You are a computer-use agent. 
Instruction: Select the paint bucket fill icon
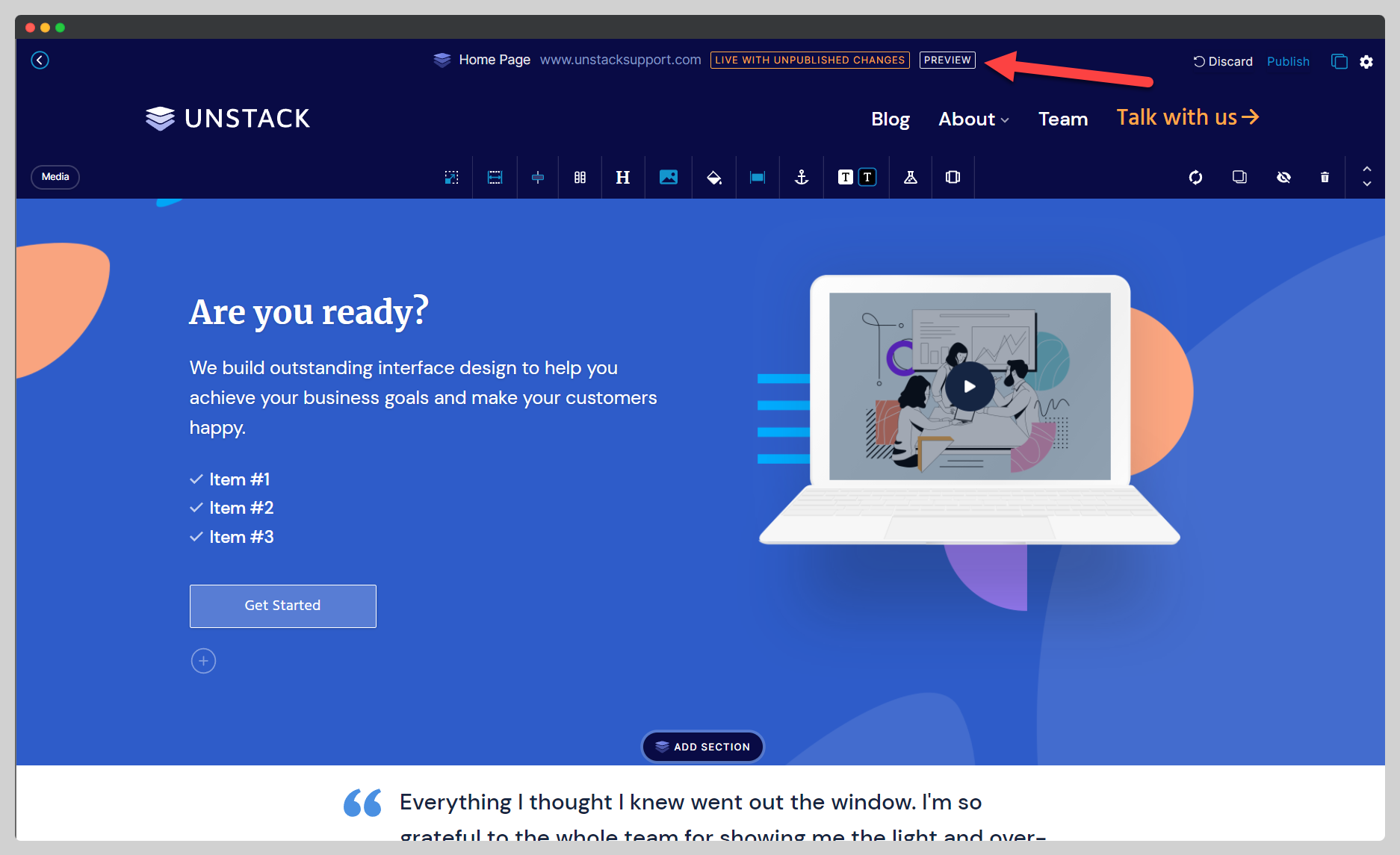point(713,177)
